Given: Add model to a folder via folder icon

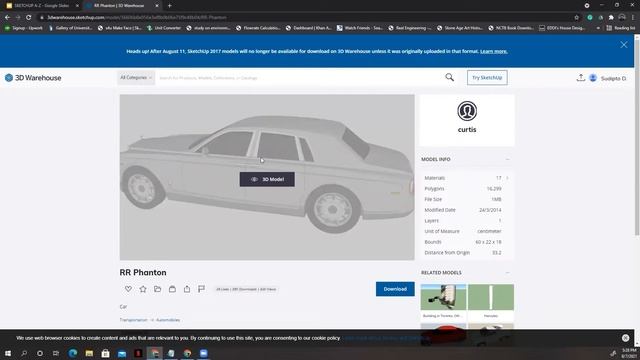Looking at the screenshot, I should pos(158,289).
